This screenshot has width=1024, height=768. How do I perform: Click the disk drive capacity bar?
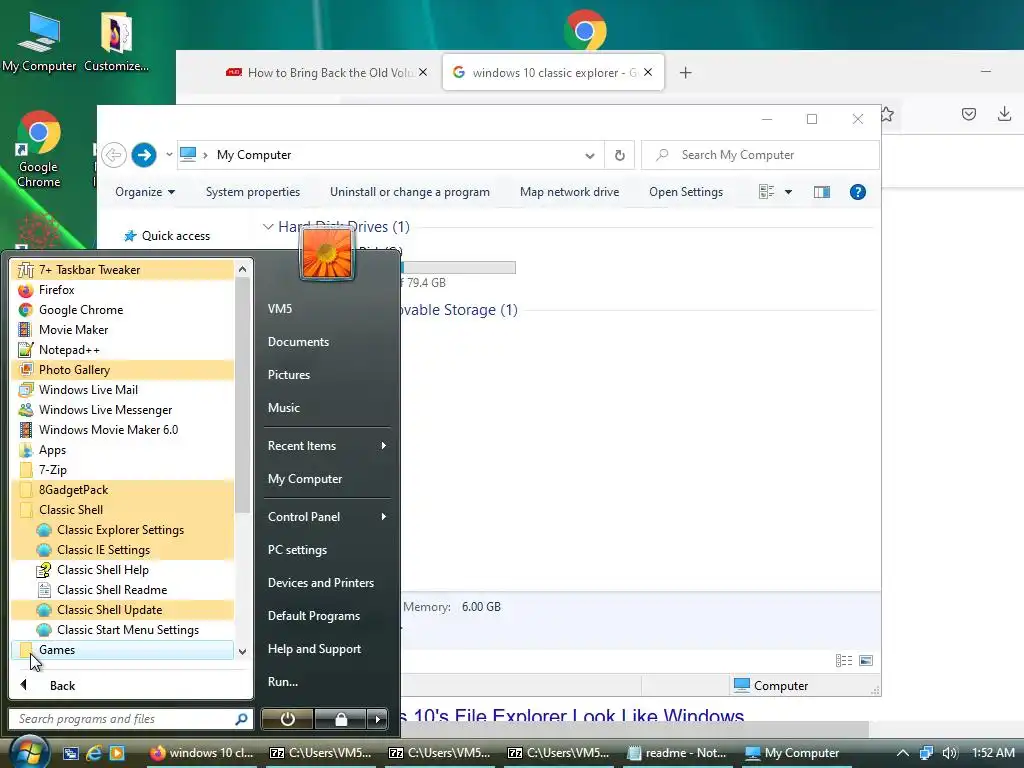458,267
